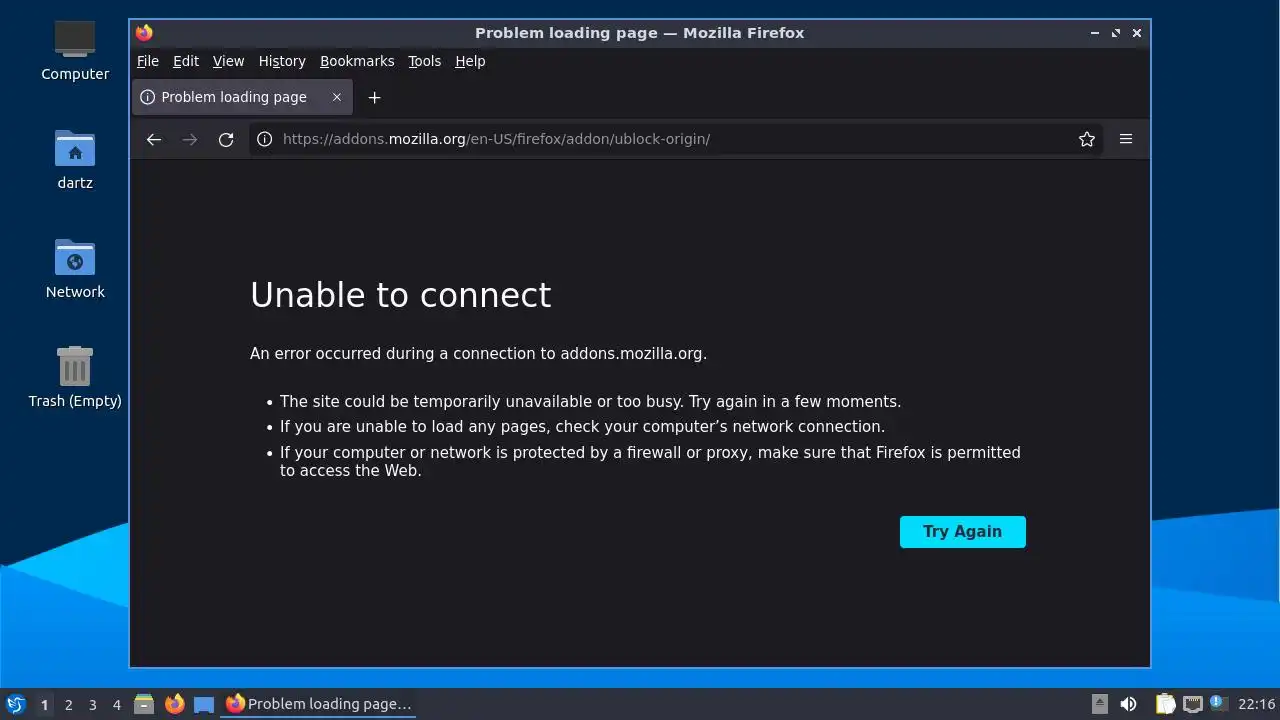
Task: Open the File menu
Action: [x=148, y=61]
